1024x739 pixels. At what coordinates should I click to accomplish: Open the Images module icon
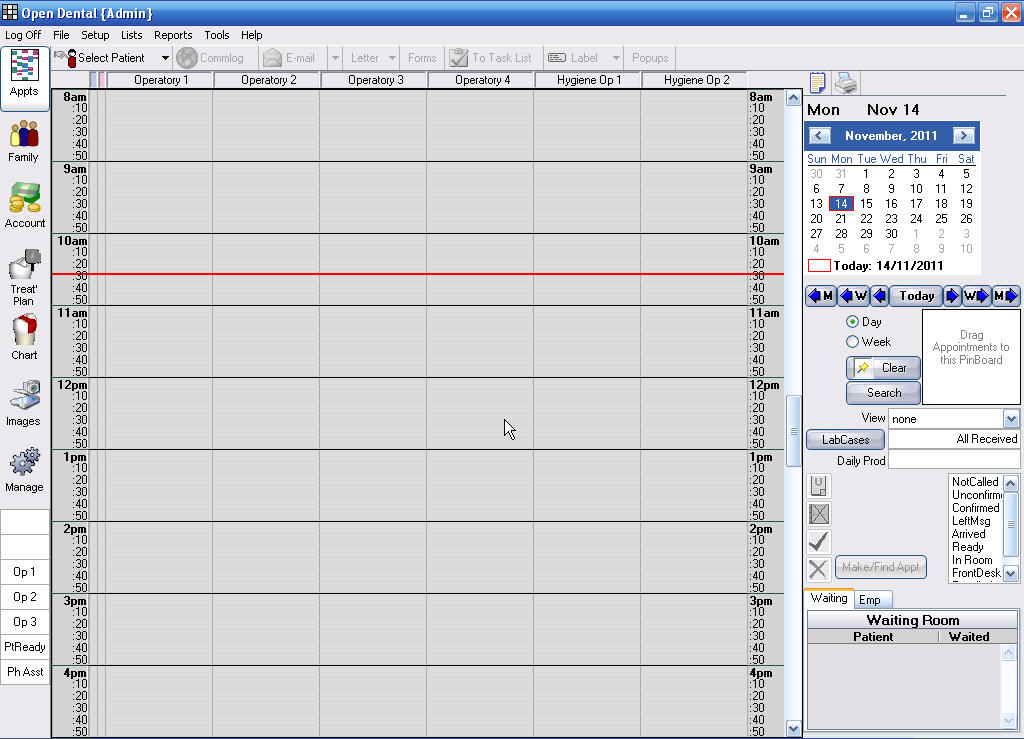(24, 401)
